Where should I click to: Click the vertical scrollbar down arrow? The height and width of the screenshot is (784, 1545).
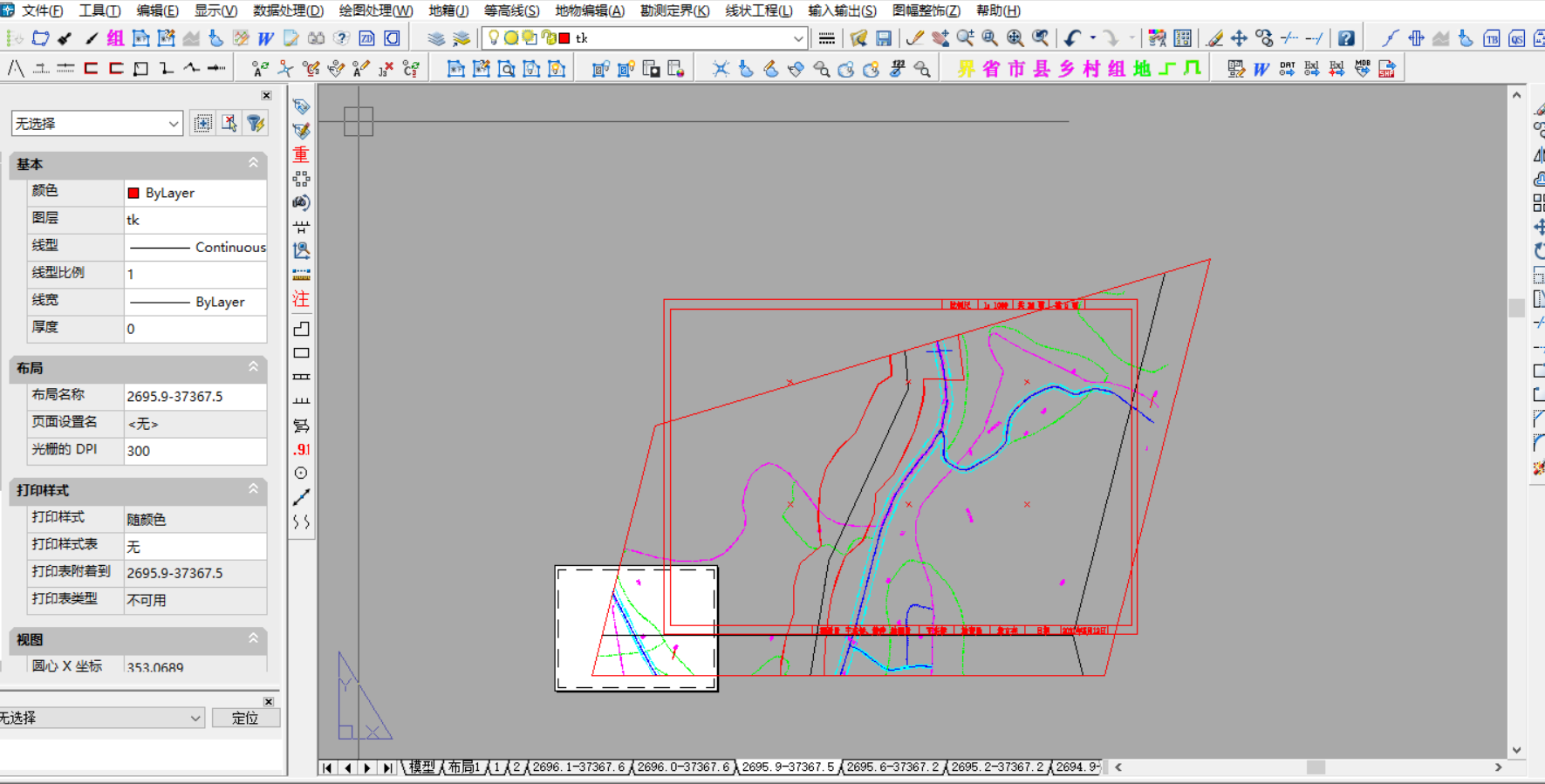(x=1516, y=750)
